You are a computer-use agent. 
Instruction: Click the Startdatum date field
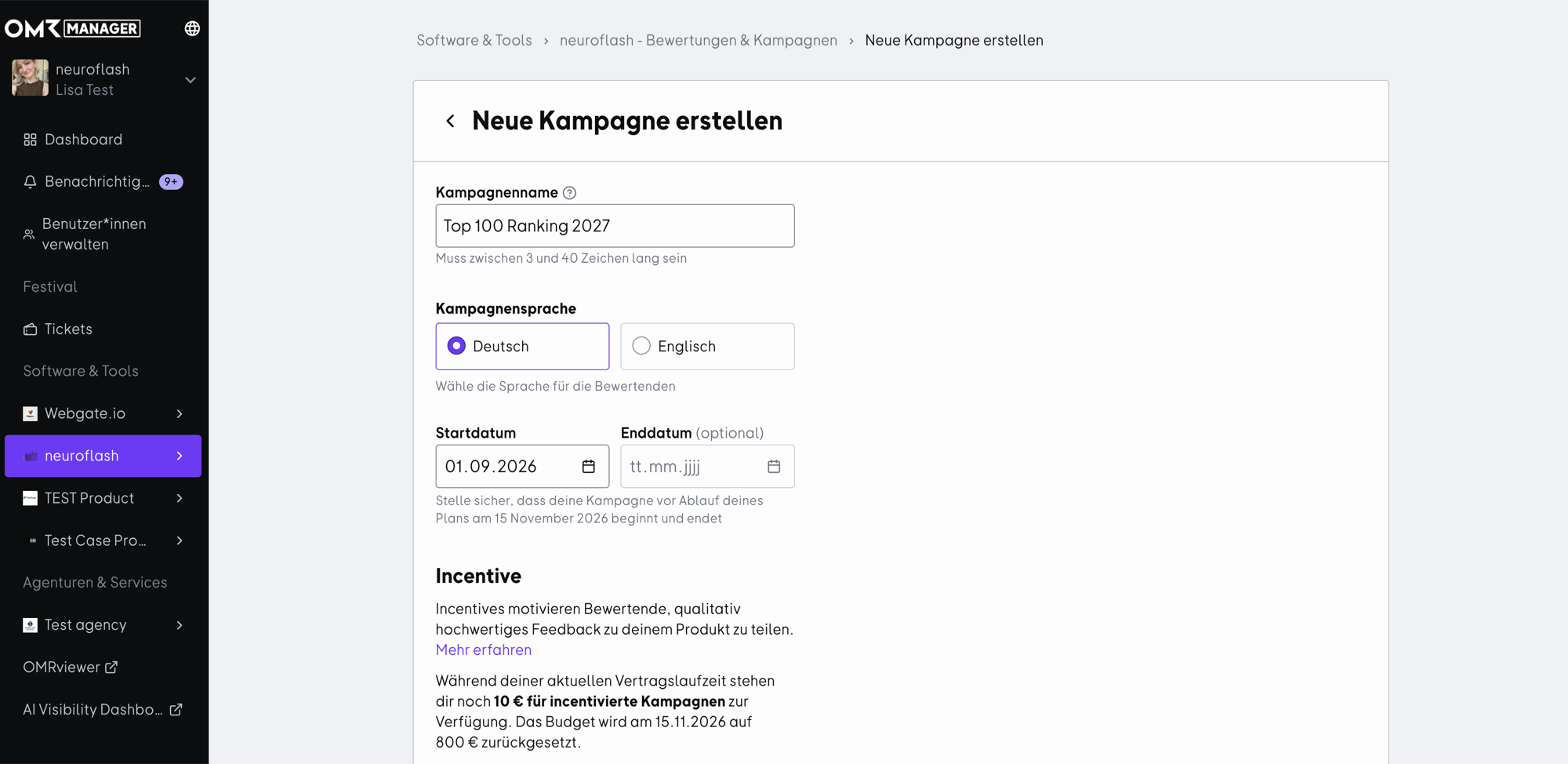pyautogui.click(x=522, y=467)
